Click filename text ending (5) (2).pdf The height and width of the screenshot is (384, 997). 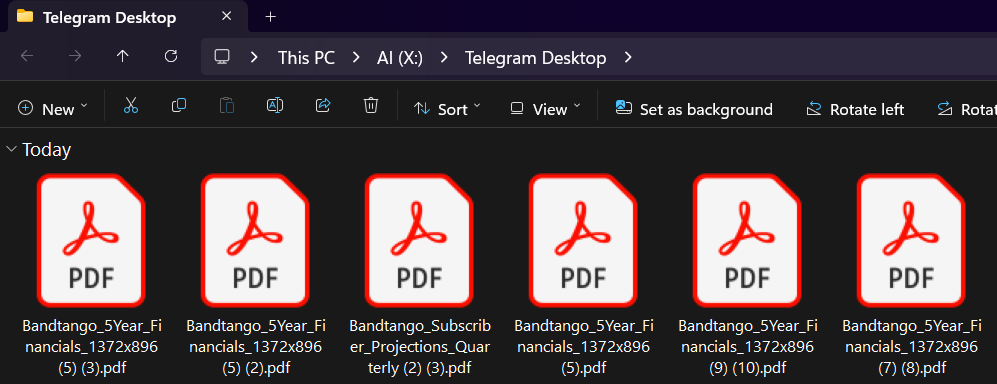(256, 347)
